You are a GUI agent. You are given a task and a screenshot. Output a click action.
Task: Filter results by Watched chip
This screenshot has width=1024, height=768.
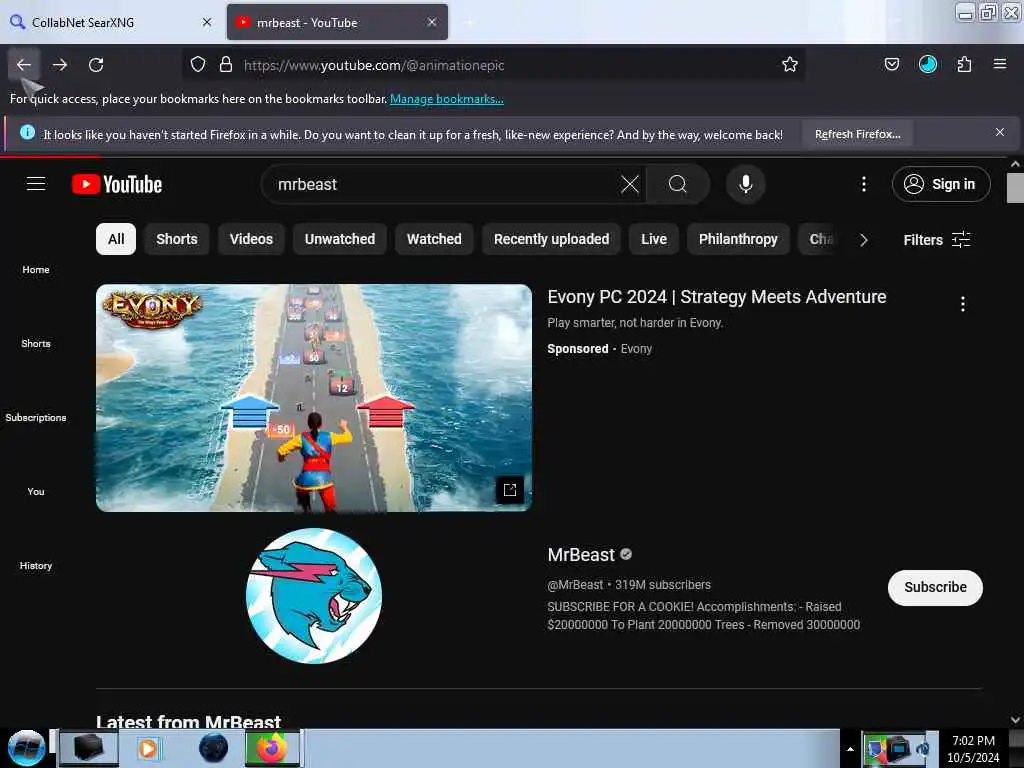[434, 239]
